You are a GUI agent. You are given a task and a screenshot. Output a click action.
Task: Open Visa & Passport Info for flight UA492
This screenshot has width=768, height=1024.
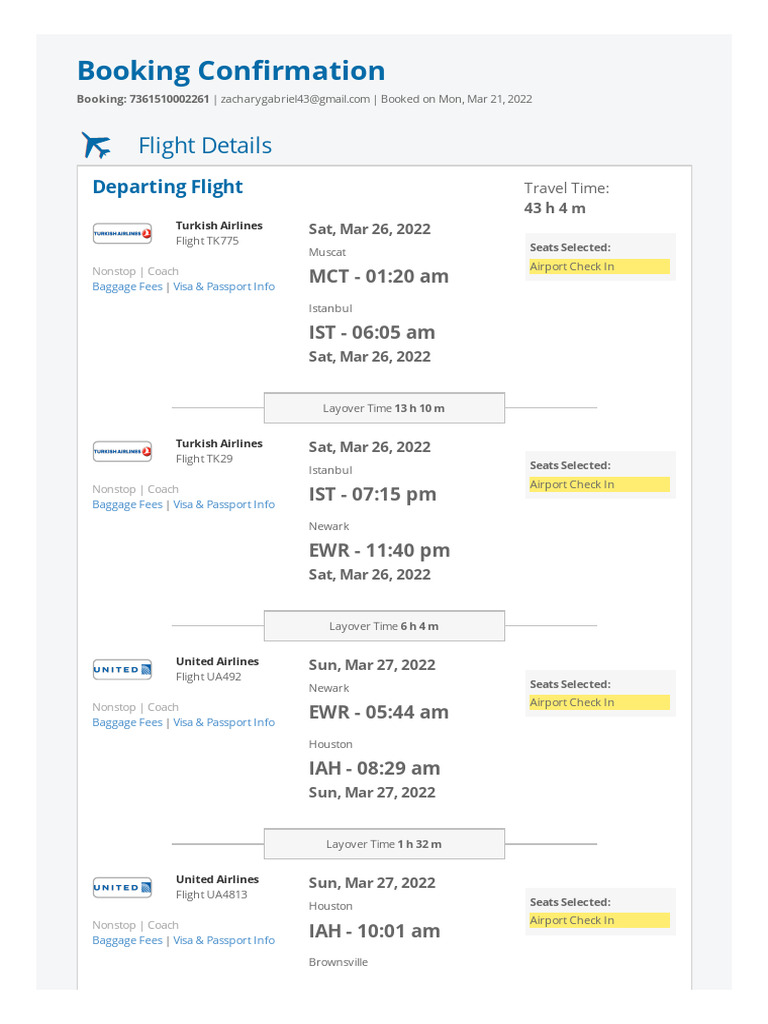224,723
